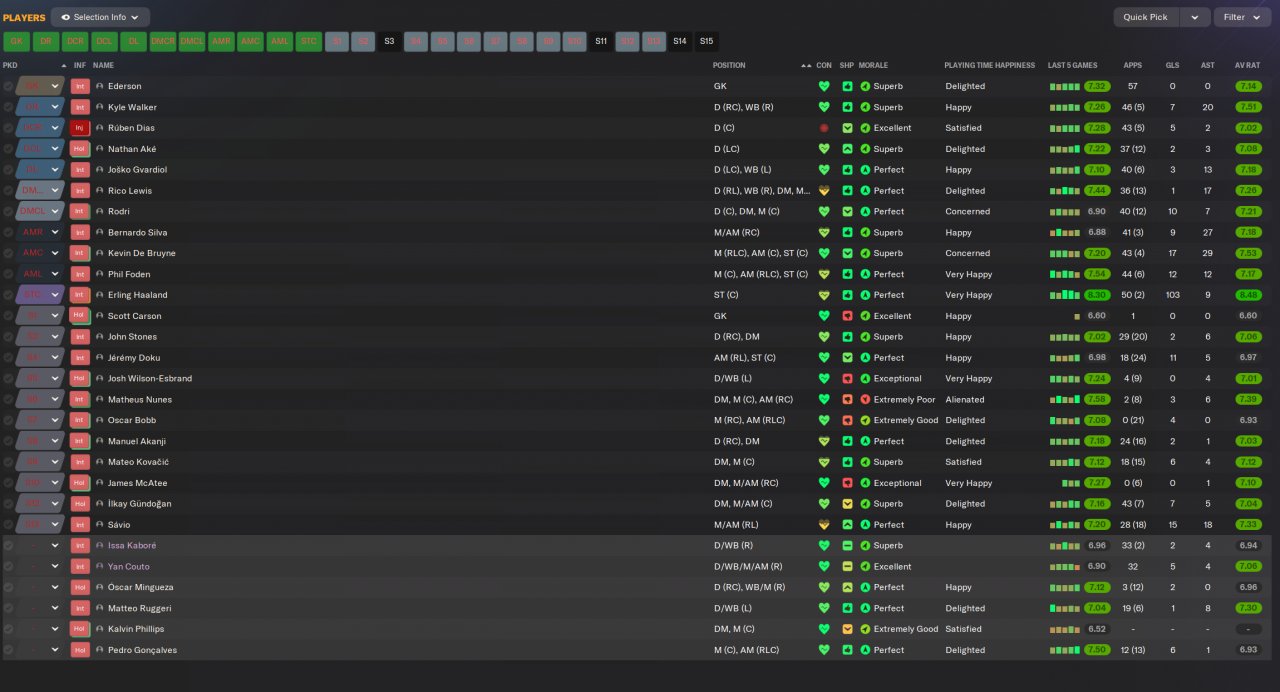Open the position picker dropdown for Kevin De Bruyne
This screenshot has width=1280, height=692.
[56, 253]
